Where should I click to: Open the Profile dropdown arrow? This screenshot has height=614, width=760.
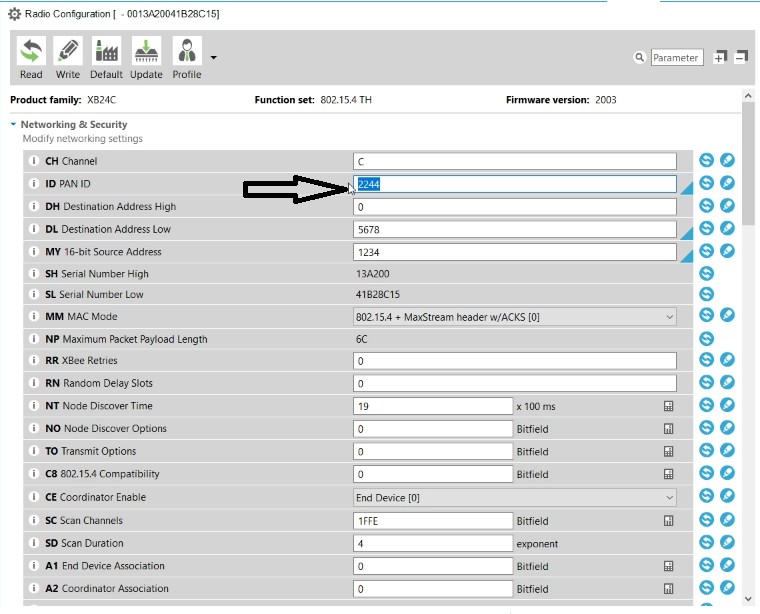213,58
